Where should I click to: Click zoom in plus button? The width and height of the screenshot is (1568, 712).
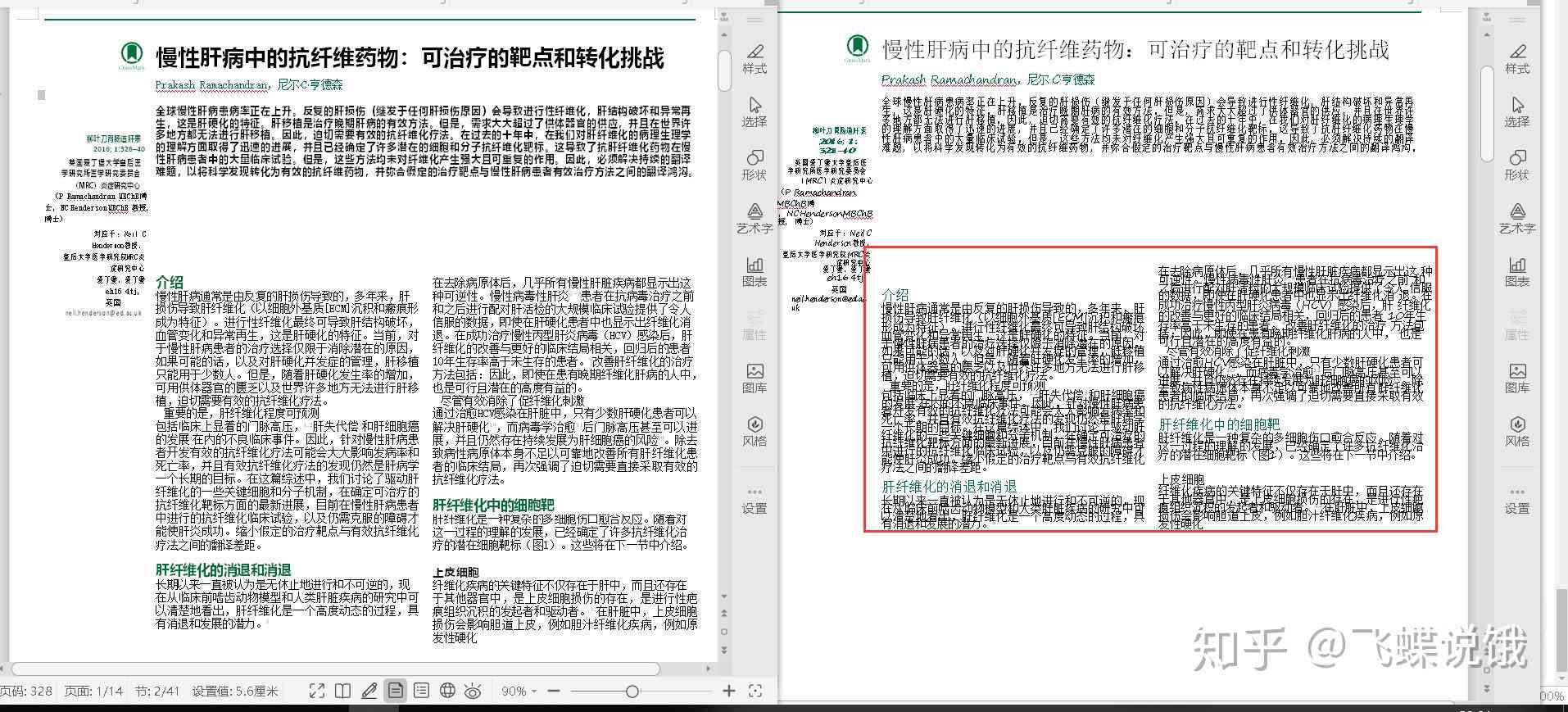pos(729,692)
